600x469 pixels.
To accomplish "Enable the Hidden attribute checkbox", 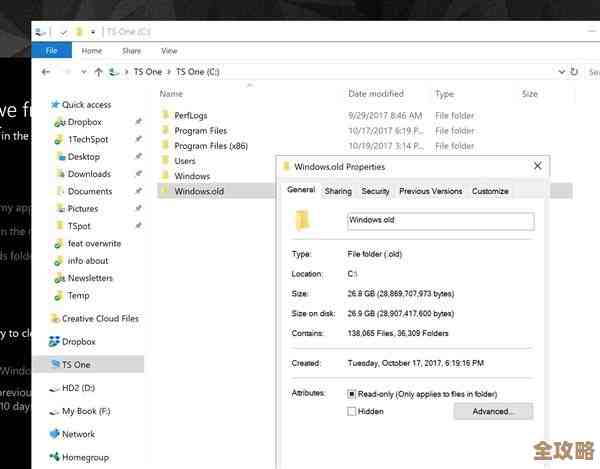I will coord(351,411).
